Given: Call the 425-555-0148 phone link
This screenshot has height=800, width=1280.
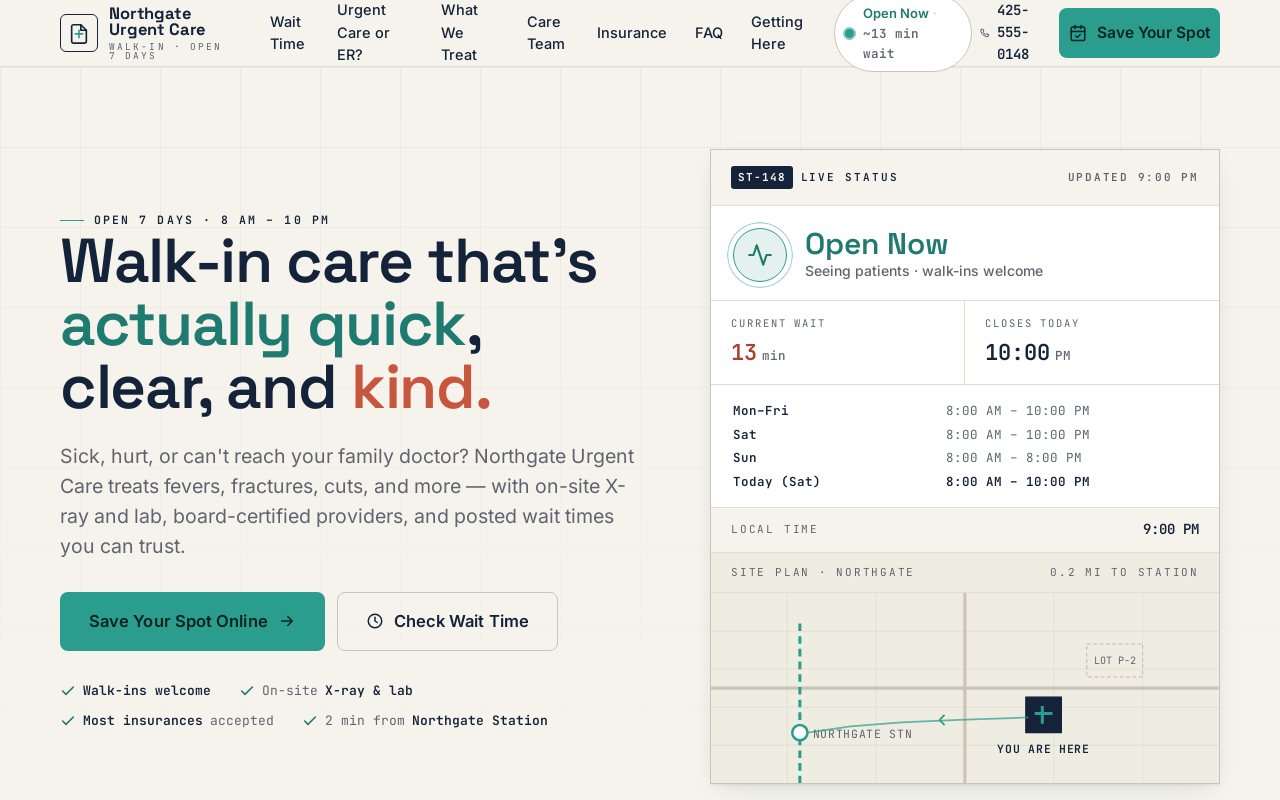Looking at the screenshot, I should (x=1005, y=33).
